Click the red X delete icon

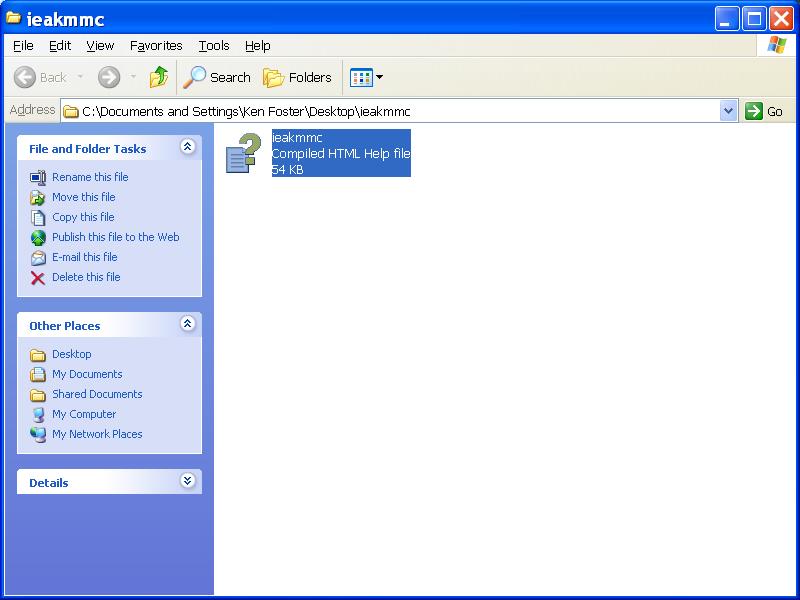(38, 278)
